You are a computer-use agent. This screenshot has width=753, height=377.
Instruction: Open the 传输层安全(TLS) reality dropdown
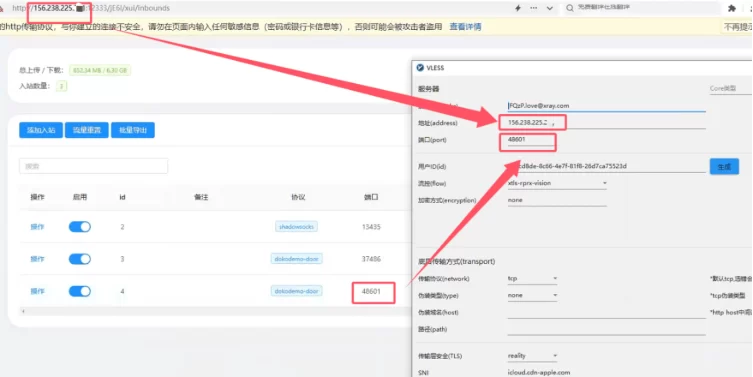click(x=532, y=356)
